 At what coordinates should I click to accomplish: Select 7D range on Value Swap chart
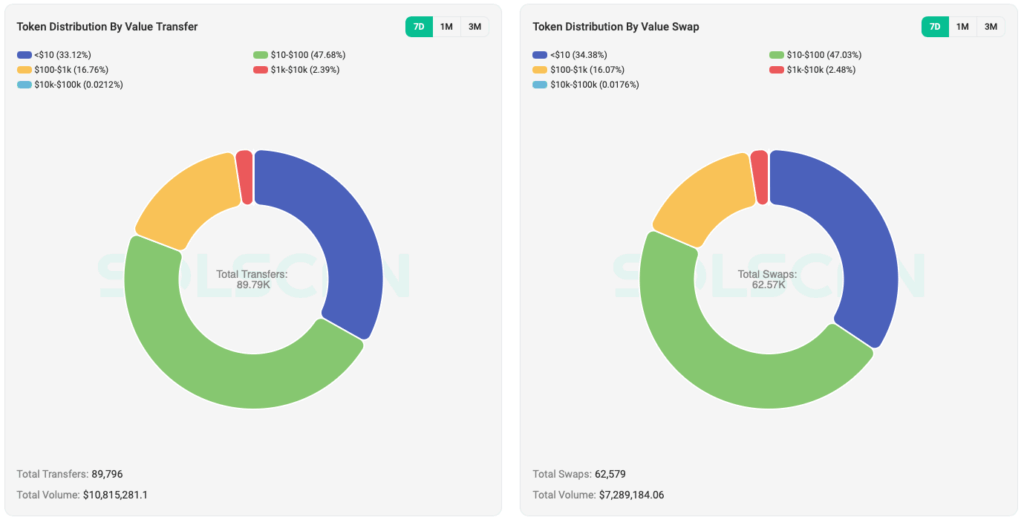pos(935,27)
